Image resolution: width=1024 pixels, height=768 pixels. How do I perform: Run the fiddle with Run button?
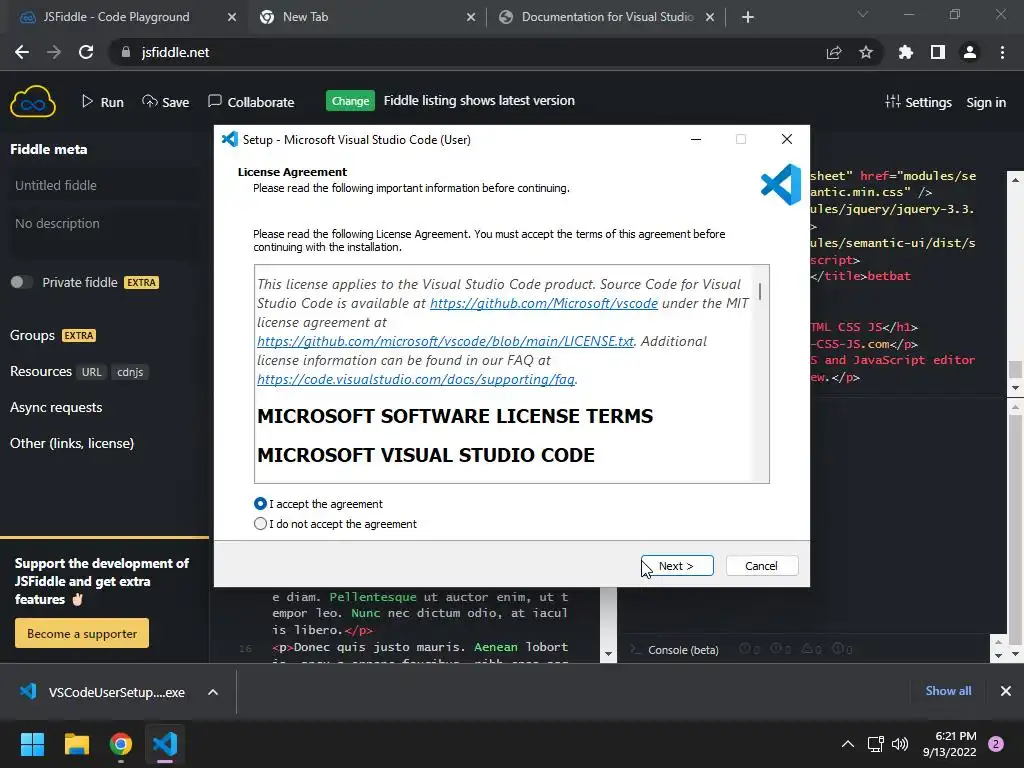[103, 102]
